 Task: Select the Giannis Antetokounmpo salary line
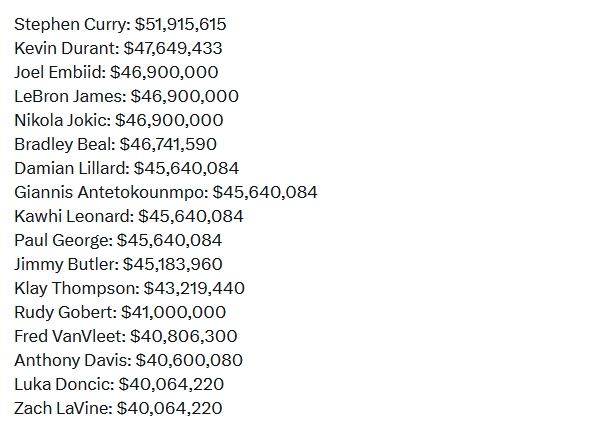click(166, 192)
